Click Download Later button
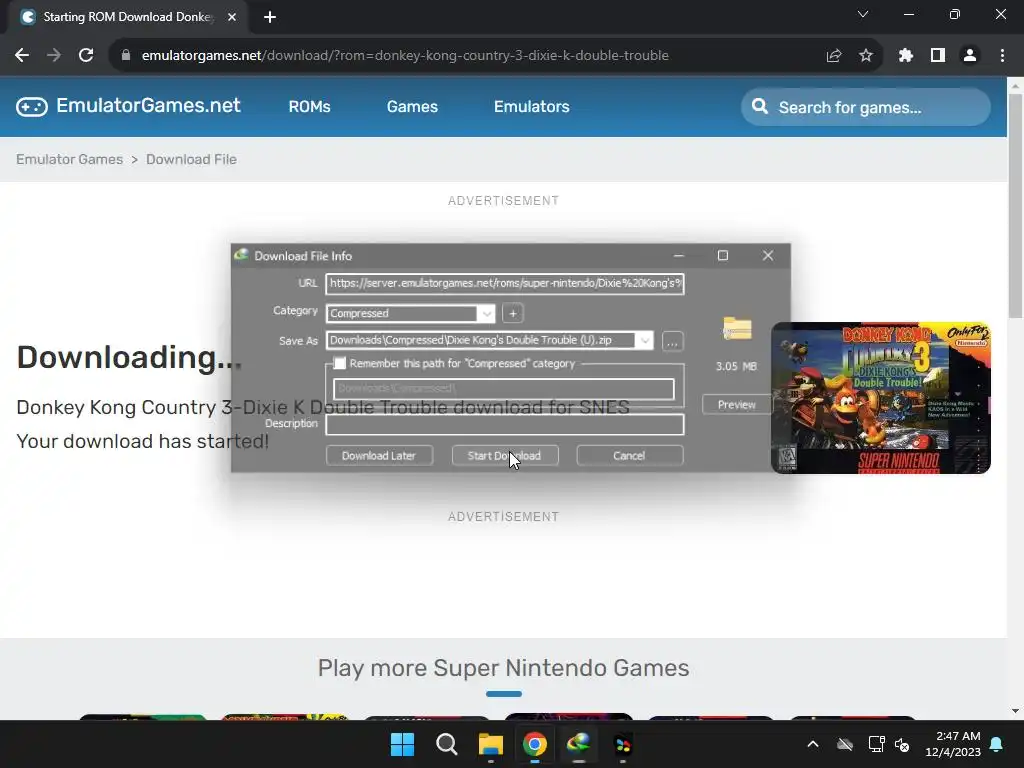The image size is (1024, 768). click(x=379, y=455)
